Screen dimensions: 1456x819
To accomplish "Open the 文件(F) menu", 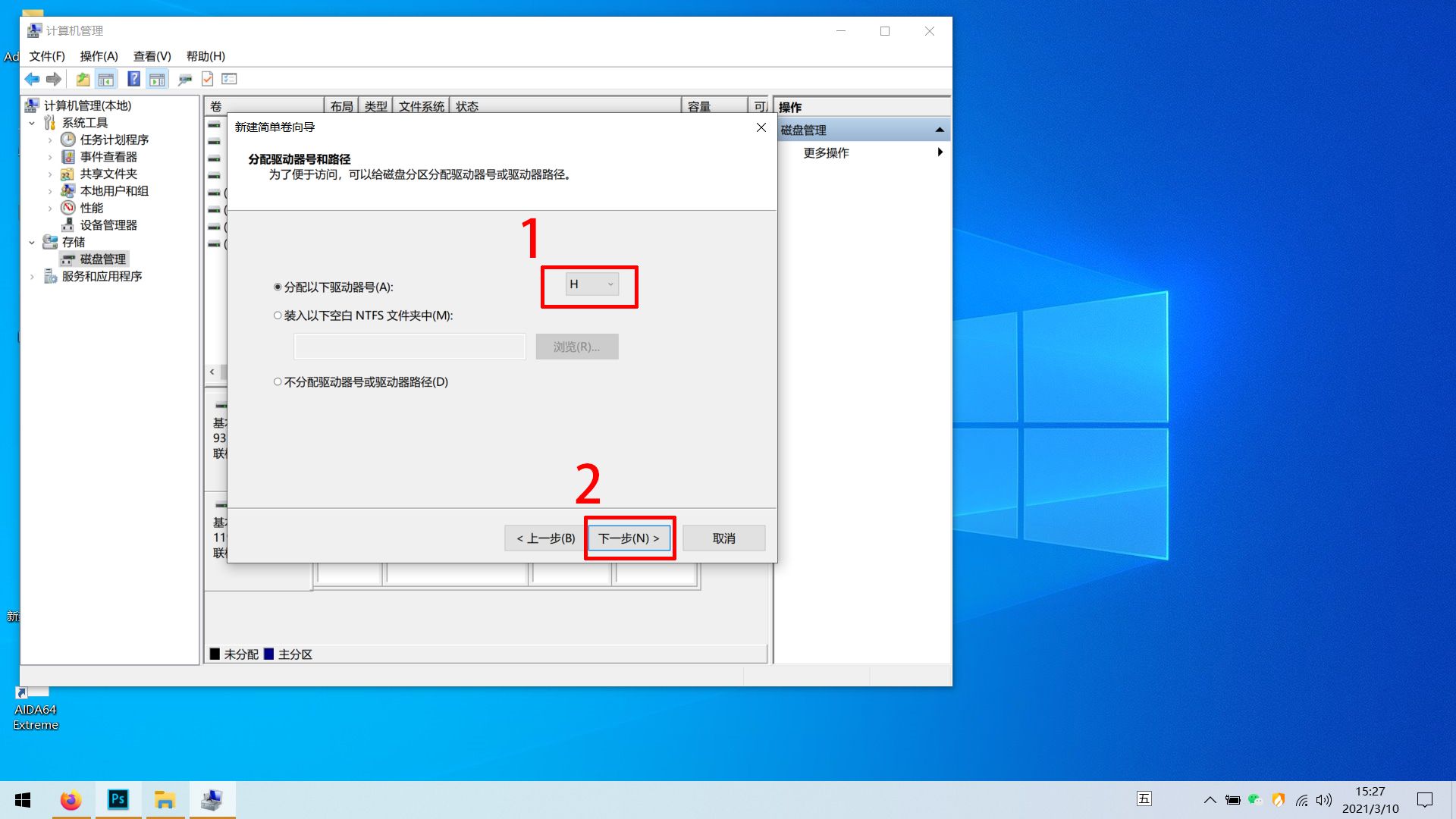I will (x=47, y=56).
